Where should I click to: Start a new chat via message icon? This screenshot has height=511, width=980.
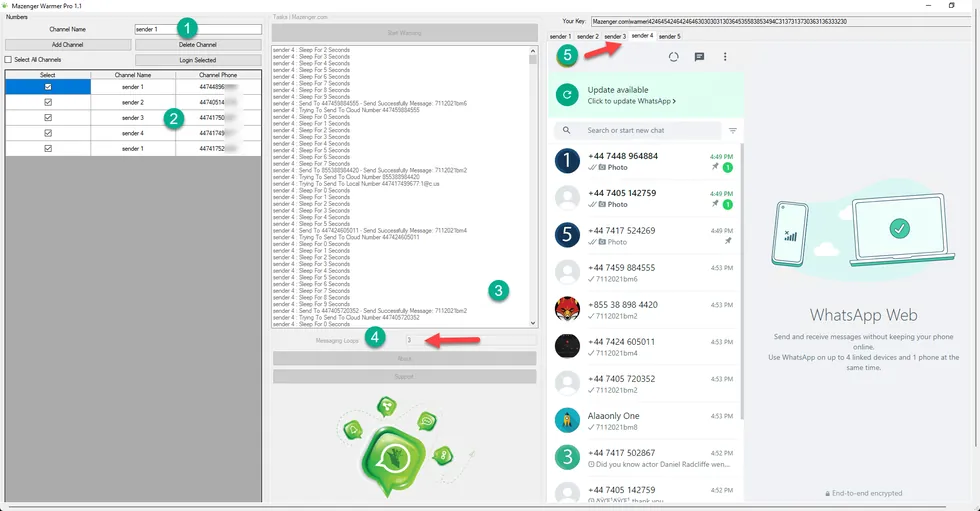click(x=699, y=57)
